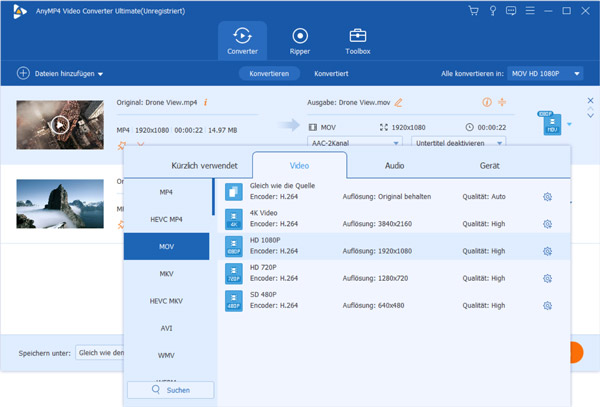The width and height of the screenshot is (600, 407).
Task: Click the Speichern unter path field
Action: (x=100, y=353)
